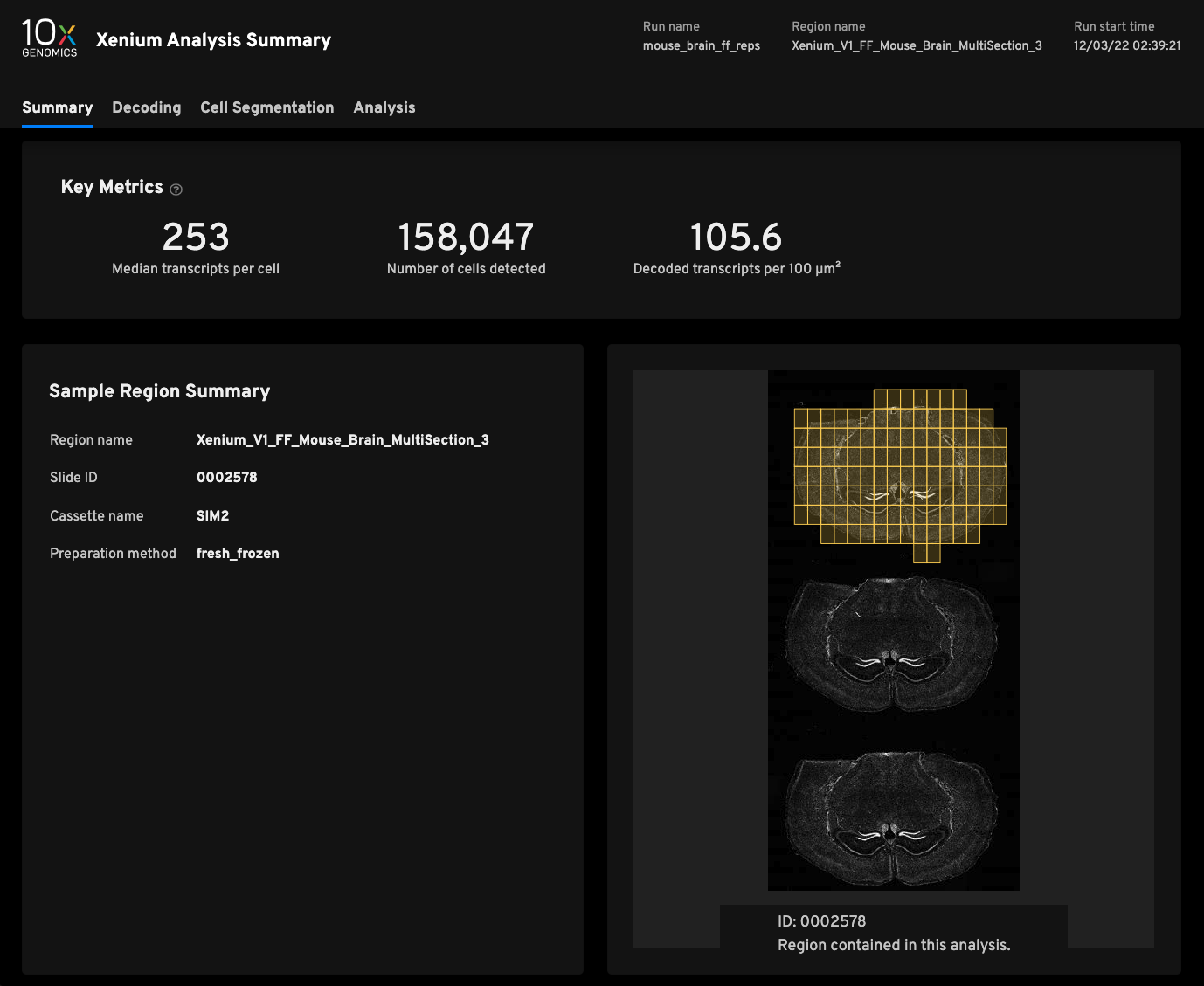Click the bottom brain section image
Image resolution: width=1204 pixels, height=986 pixels.
click(x=891, y=821)
